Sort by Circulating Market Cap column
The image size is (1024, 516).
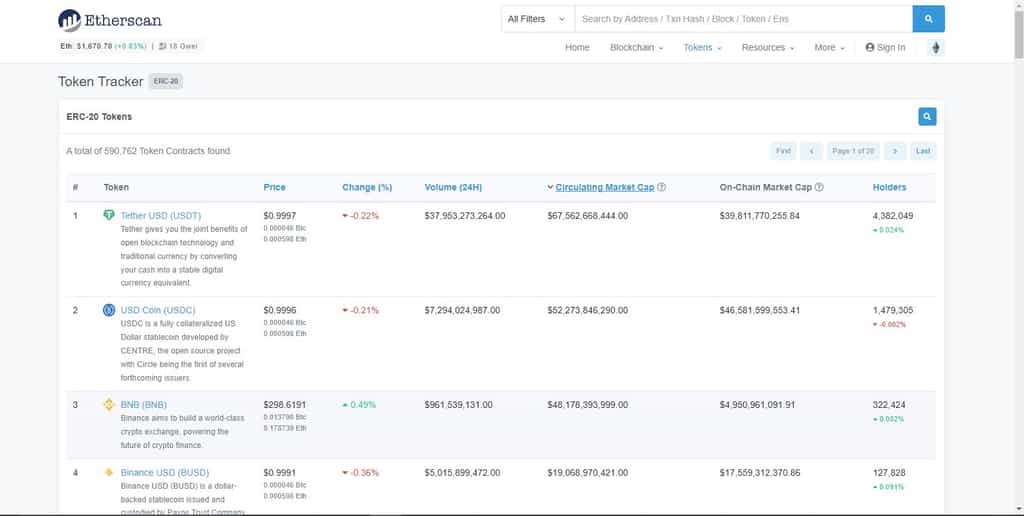[x=604, y=187]
